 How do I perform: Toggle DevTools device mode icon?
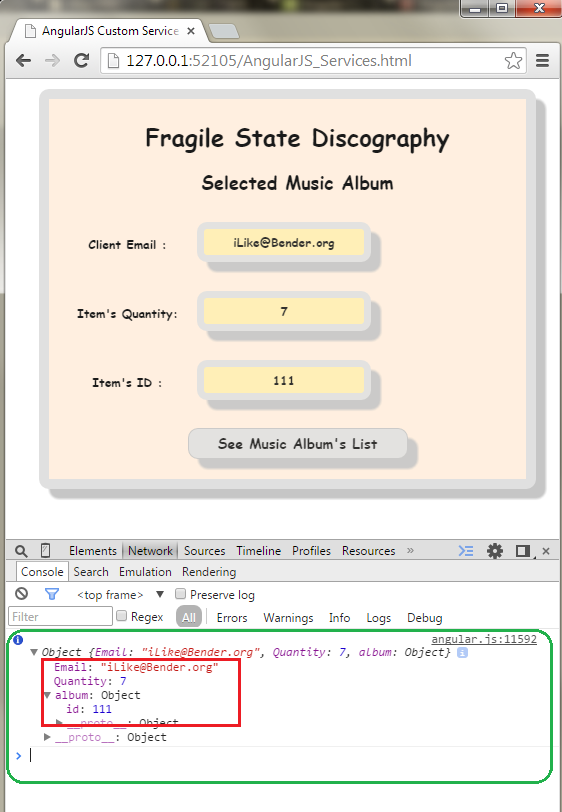click(x=46, y=550)
